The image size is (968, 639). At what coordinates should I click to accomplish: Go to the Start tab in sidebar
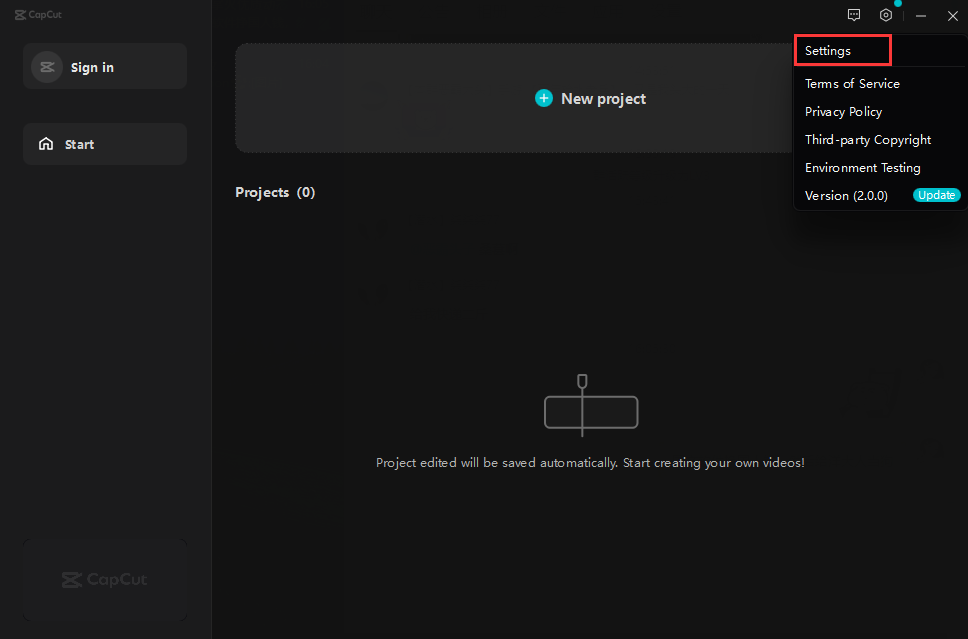point(80,144)
